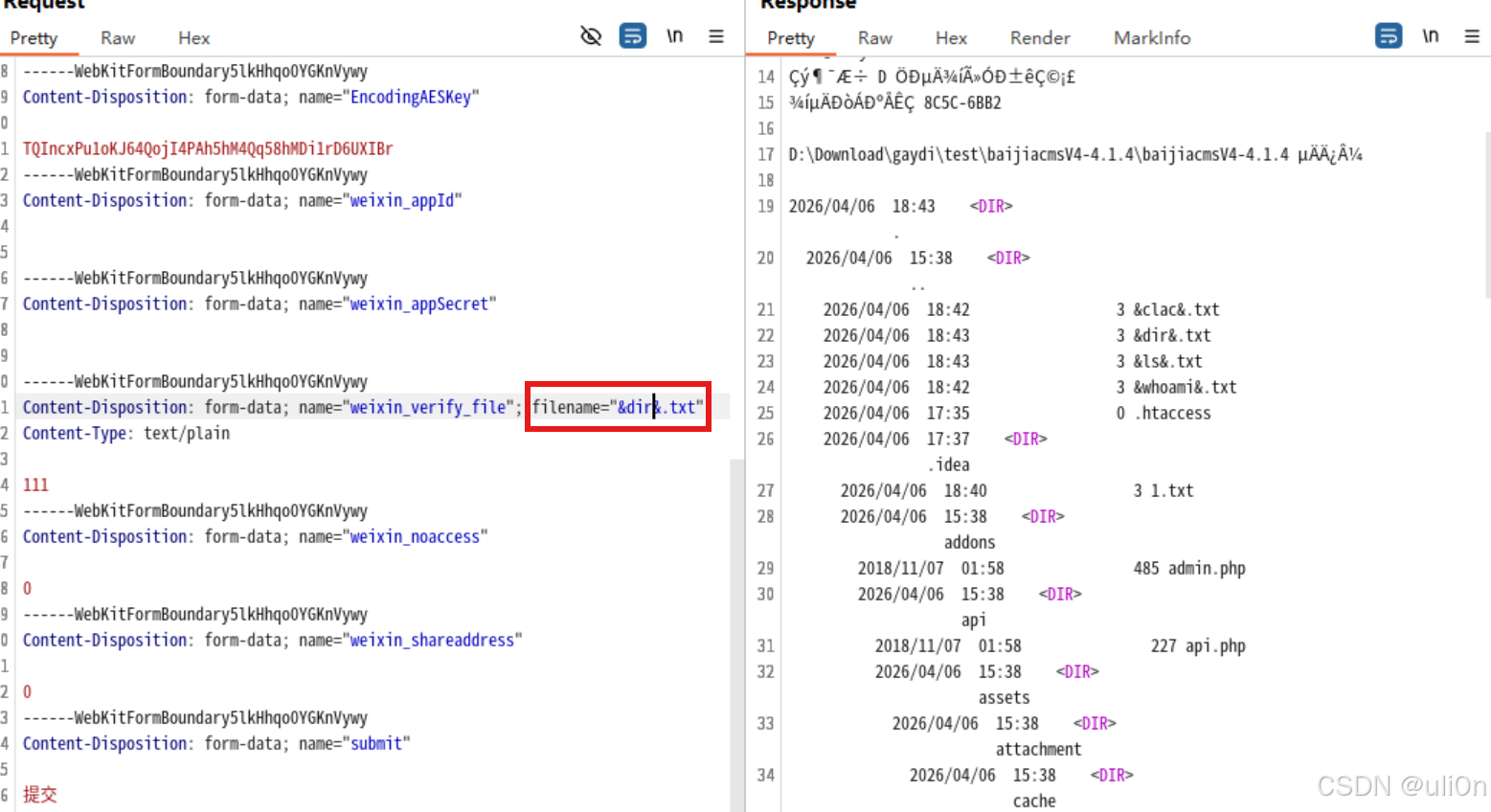The height and width of the screenshot is (812, 1491).
Task: Click the 1.txt entry in Response
Action: [1172, 490]
